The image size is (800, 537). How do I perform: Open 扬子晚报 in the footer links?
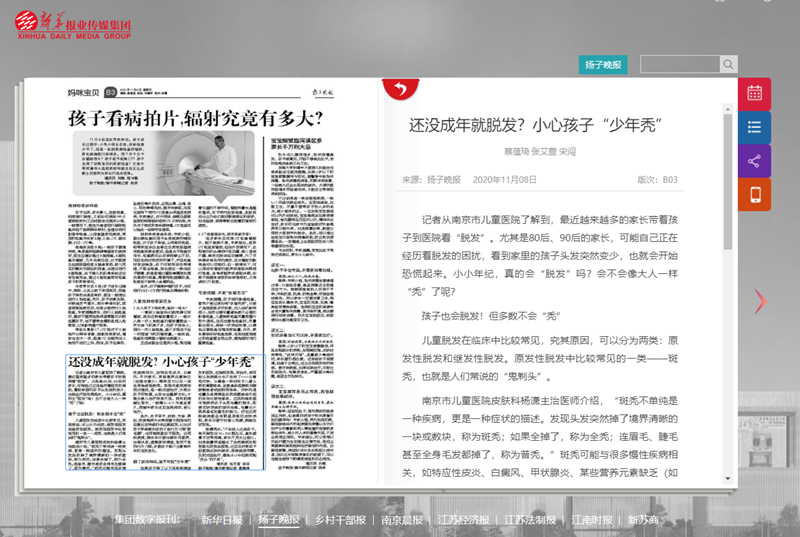click(x=279, y=520)
